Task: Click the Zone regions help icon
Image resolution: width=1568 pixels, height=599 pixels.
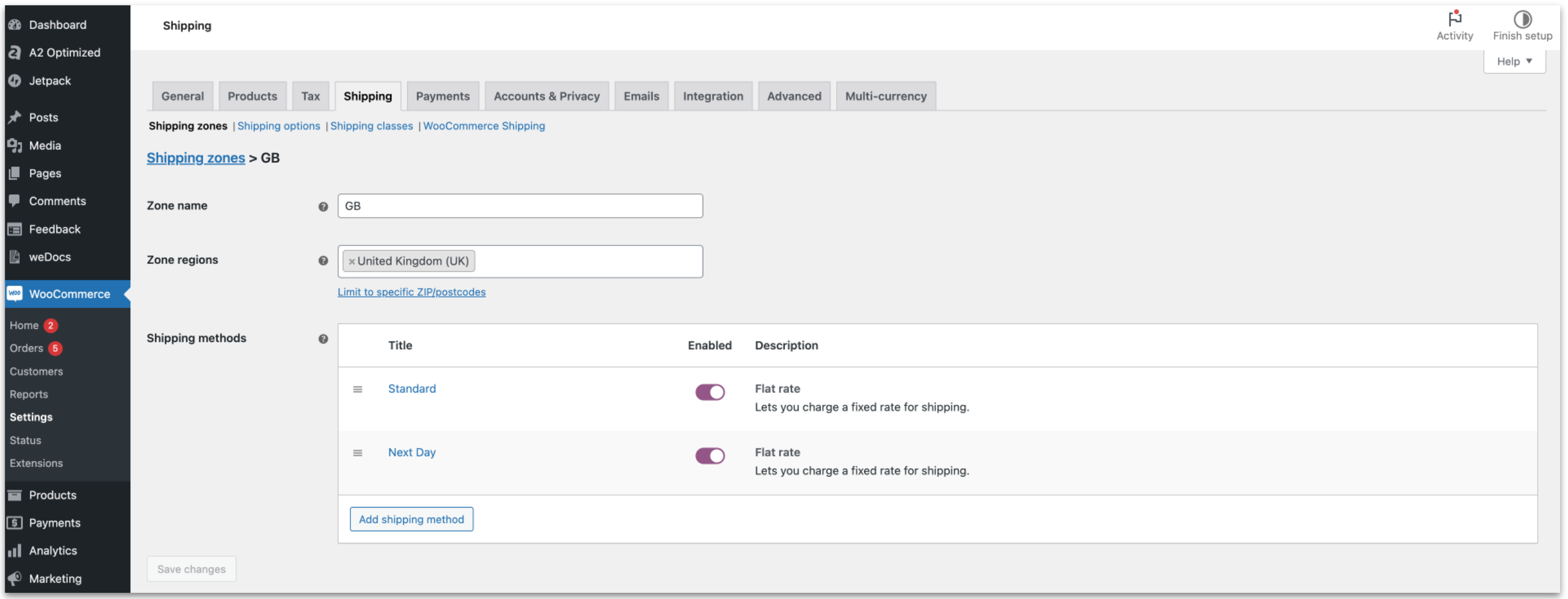Action: tap(323, 260)
